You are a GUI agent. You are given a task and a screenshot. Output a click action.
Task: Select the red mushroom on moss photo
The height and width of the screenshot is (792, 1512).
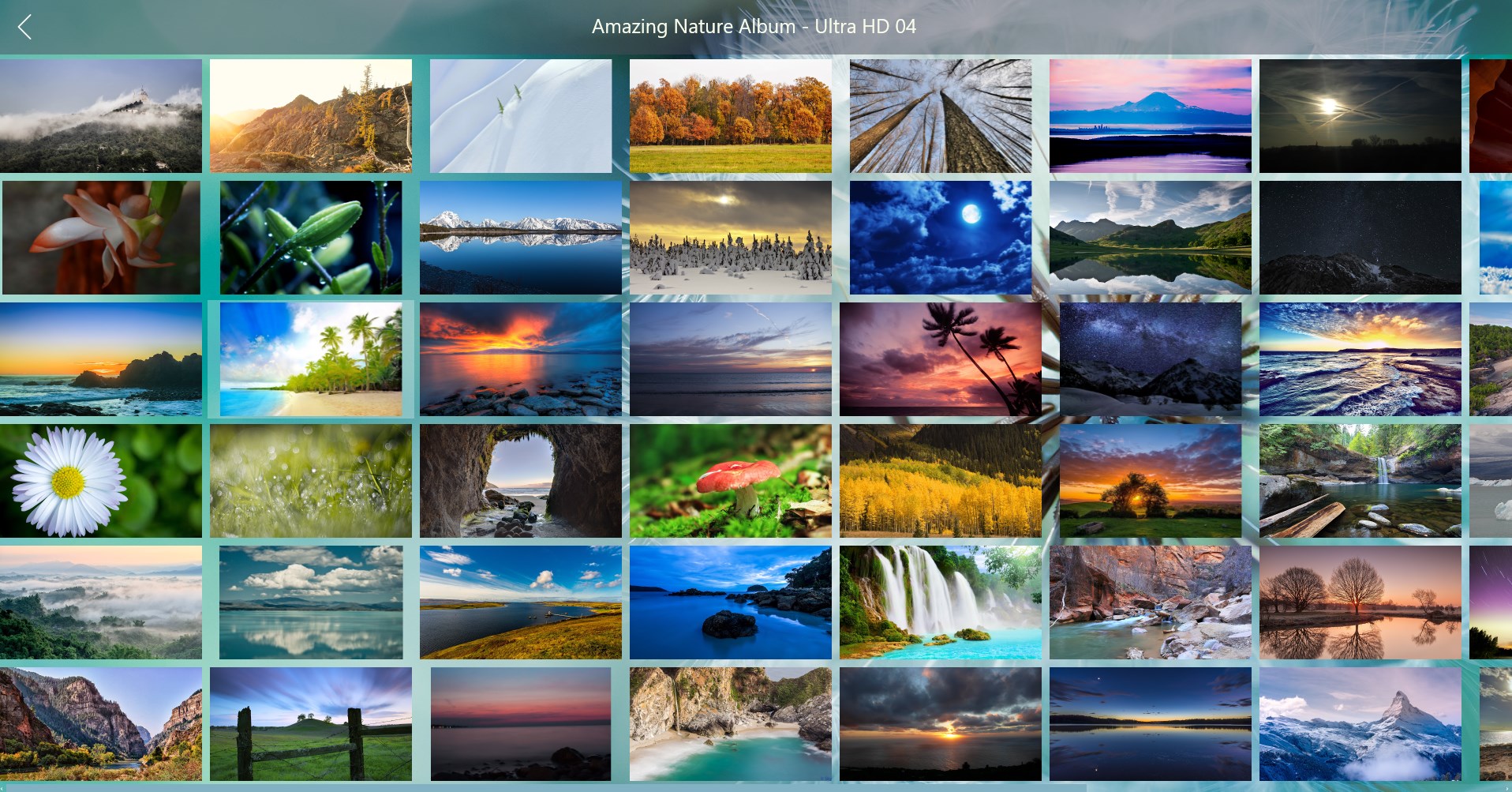point(731,481)
